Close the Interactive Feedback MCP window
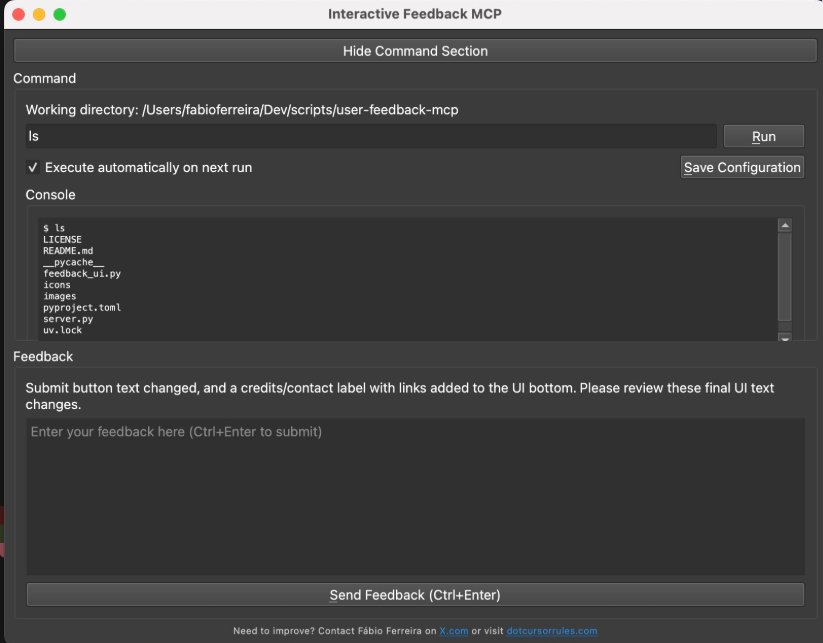 coord(18,14)
